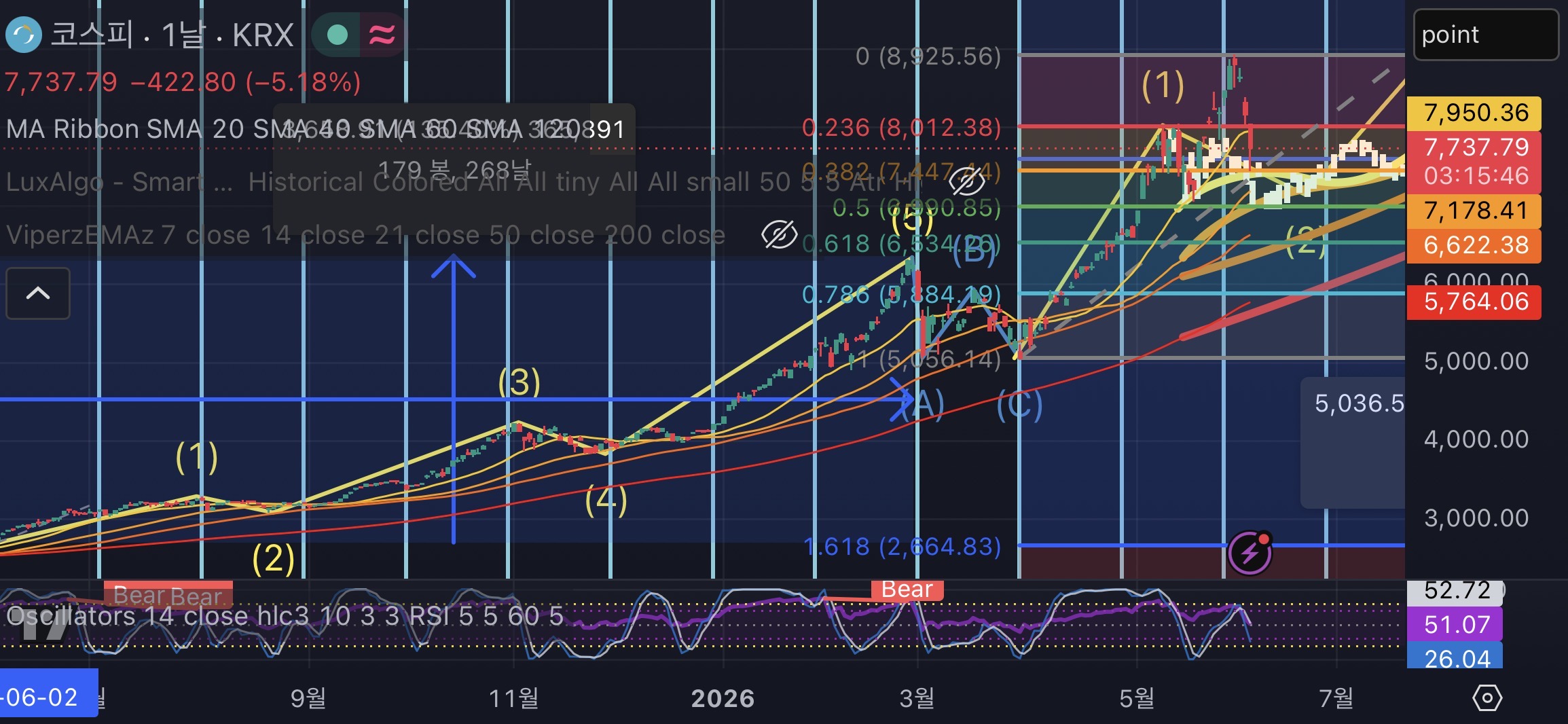Open the Oscillators indicator legend
Image resolution: width=1568 pixels, height=724 pixels.
[x=285, y=616]
